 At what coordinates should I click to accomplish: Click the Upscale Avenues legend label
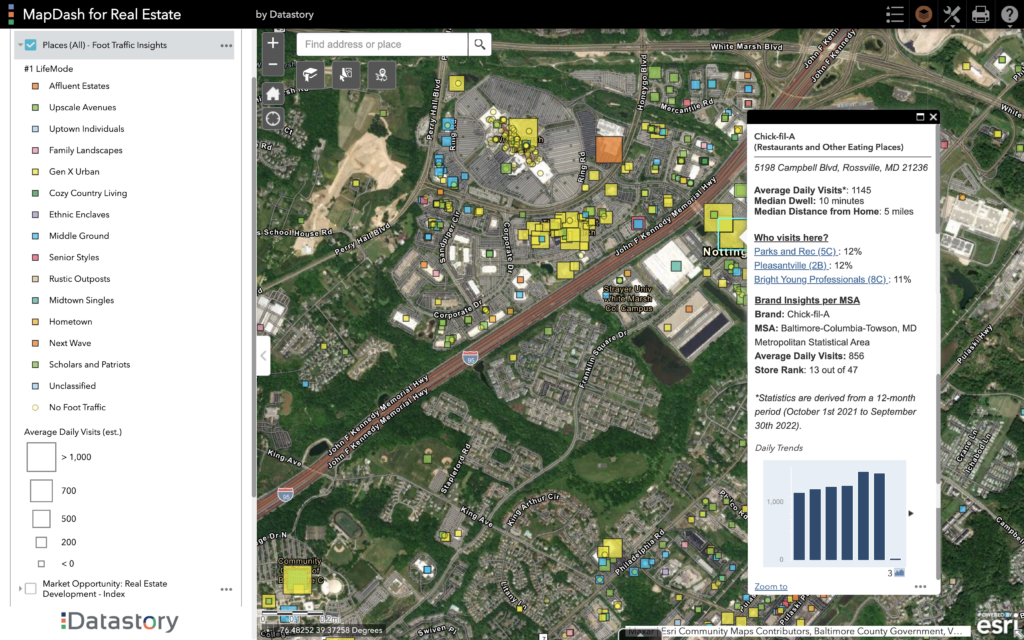(x=82, y=107)
